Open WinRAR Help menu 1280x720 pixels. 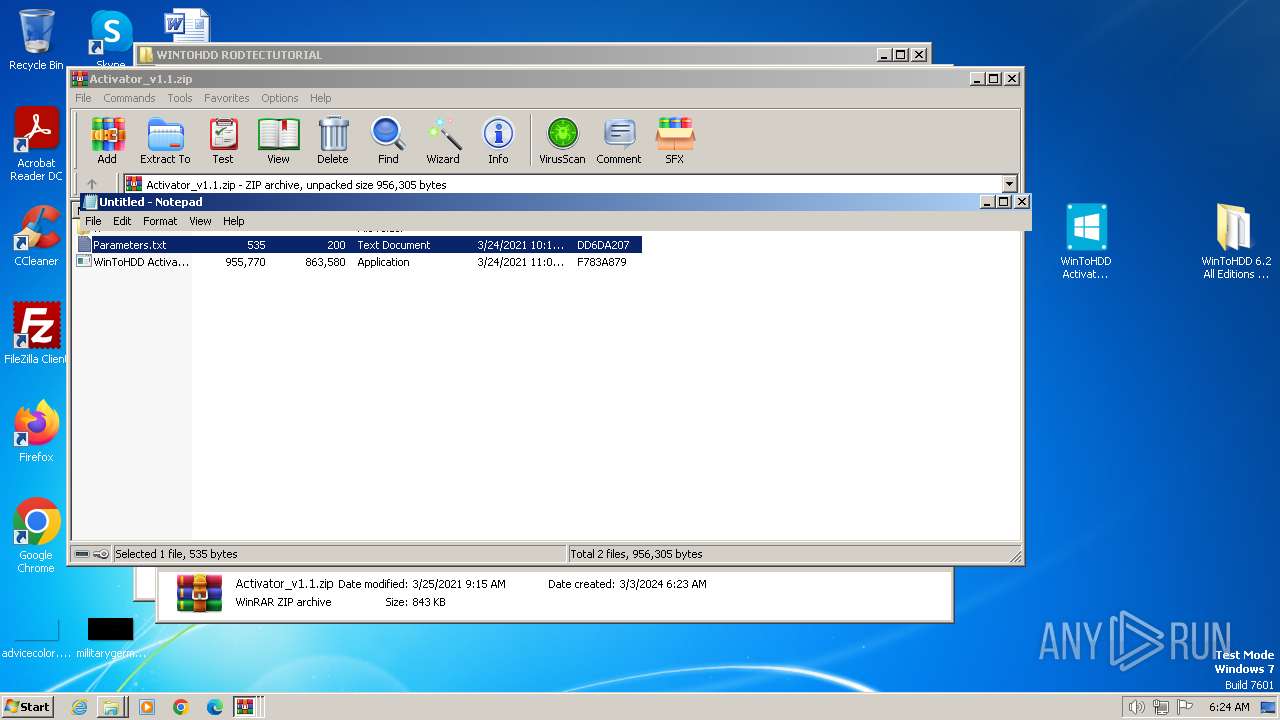320,98
